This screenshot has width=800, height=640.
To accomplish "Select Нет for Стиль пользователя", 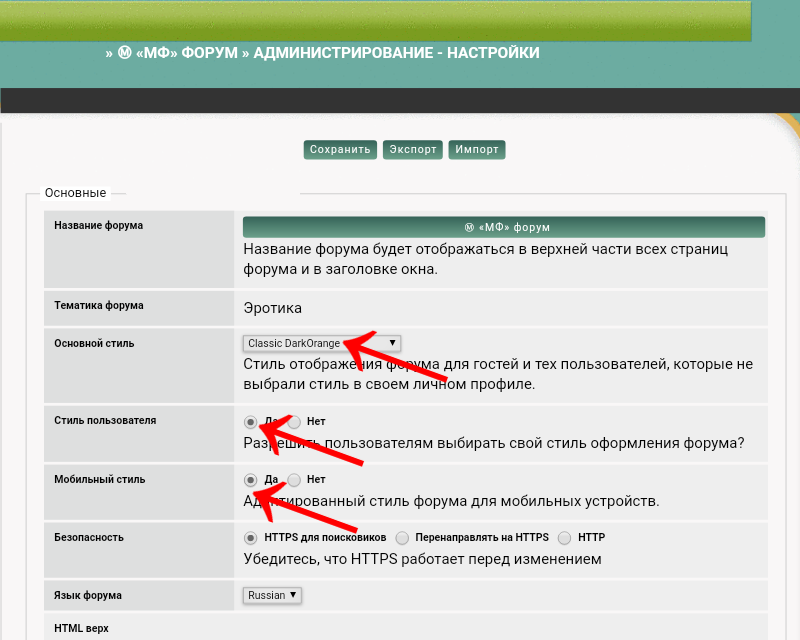I will pos(294,422).
